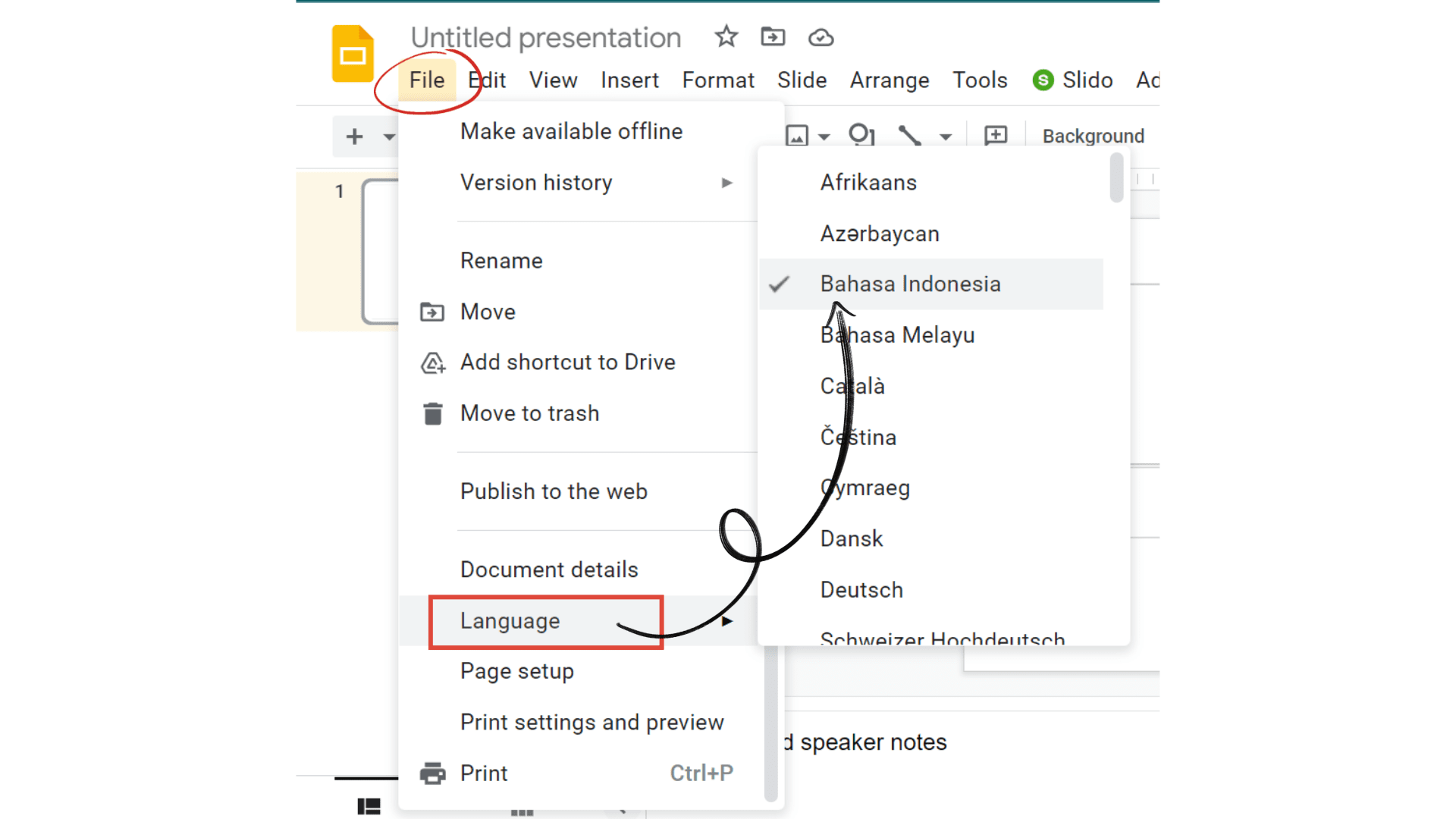
Task: Select Bahasa Indonesia as the language
Action: [x=910, y=284]
